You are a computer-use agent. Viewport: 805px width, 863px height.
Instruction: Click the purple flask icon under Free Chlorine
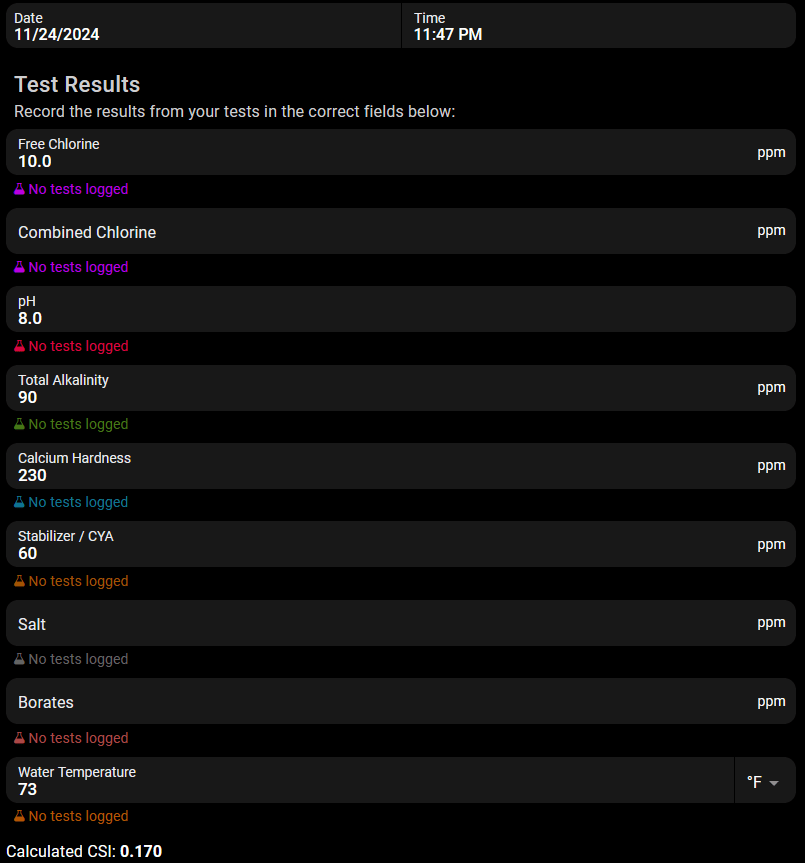click(19, 189)
